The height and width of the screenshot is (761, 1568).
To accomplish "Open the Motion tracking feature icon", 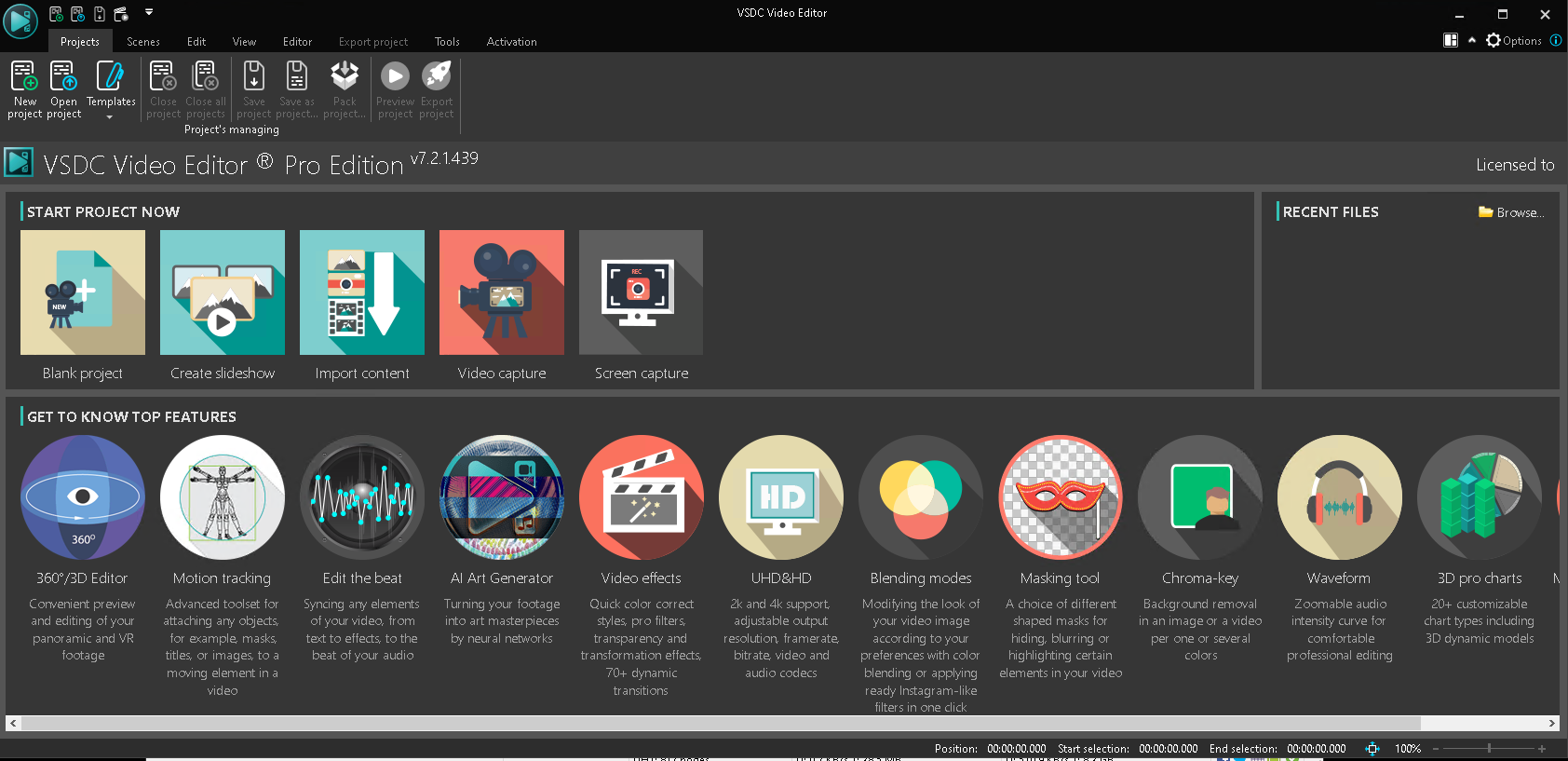I will click(223, 497).
